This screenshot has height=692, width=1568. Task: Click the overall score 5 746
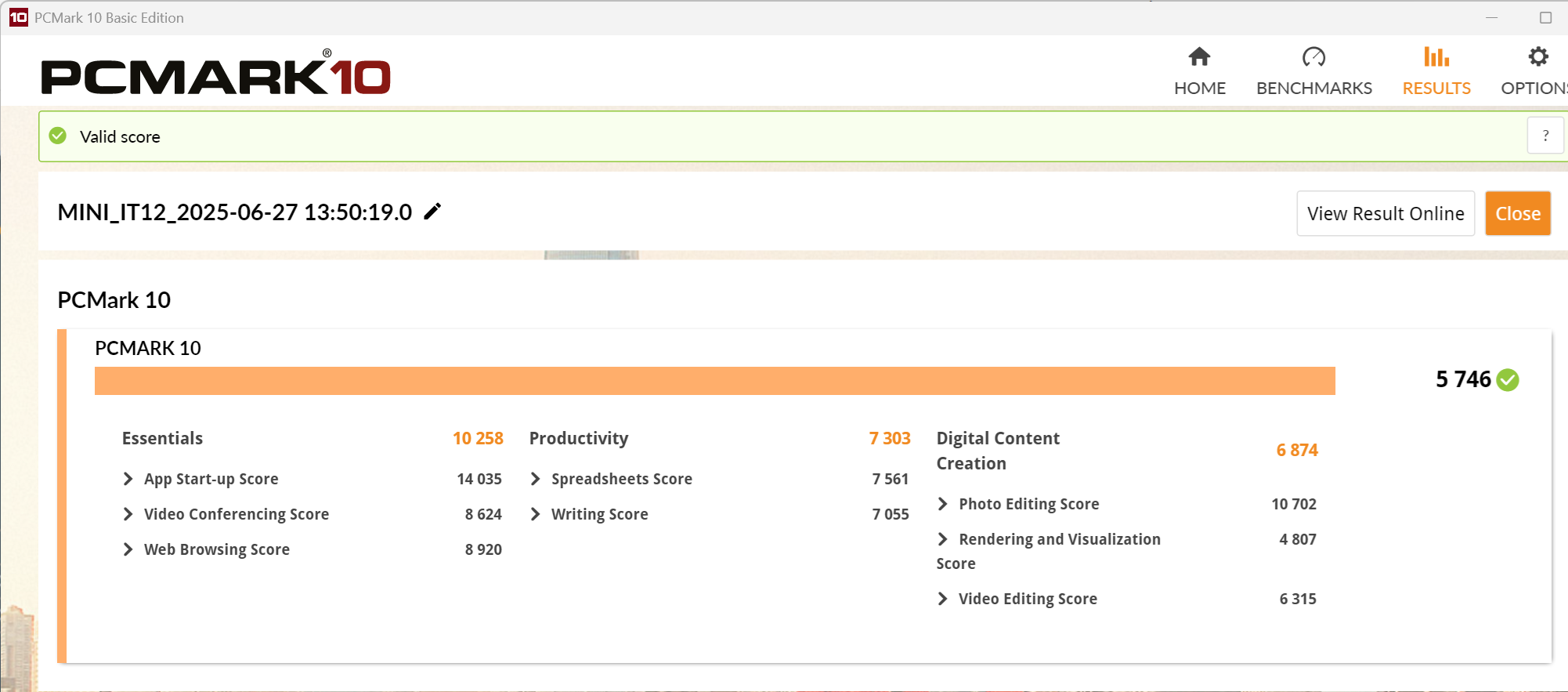click(x=1463, y=379)
